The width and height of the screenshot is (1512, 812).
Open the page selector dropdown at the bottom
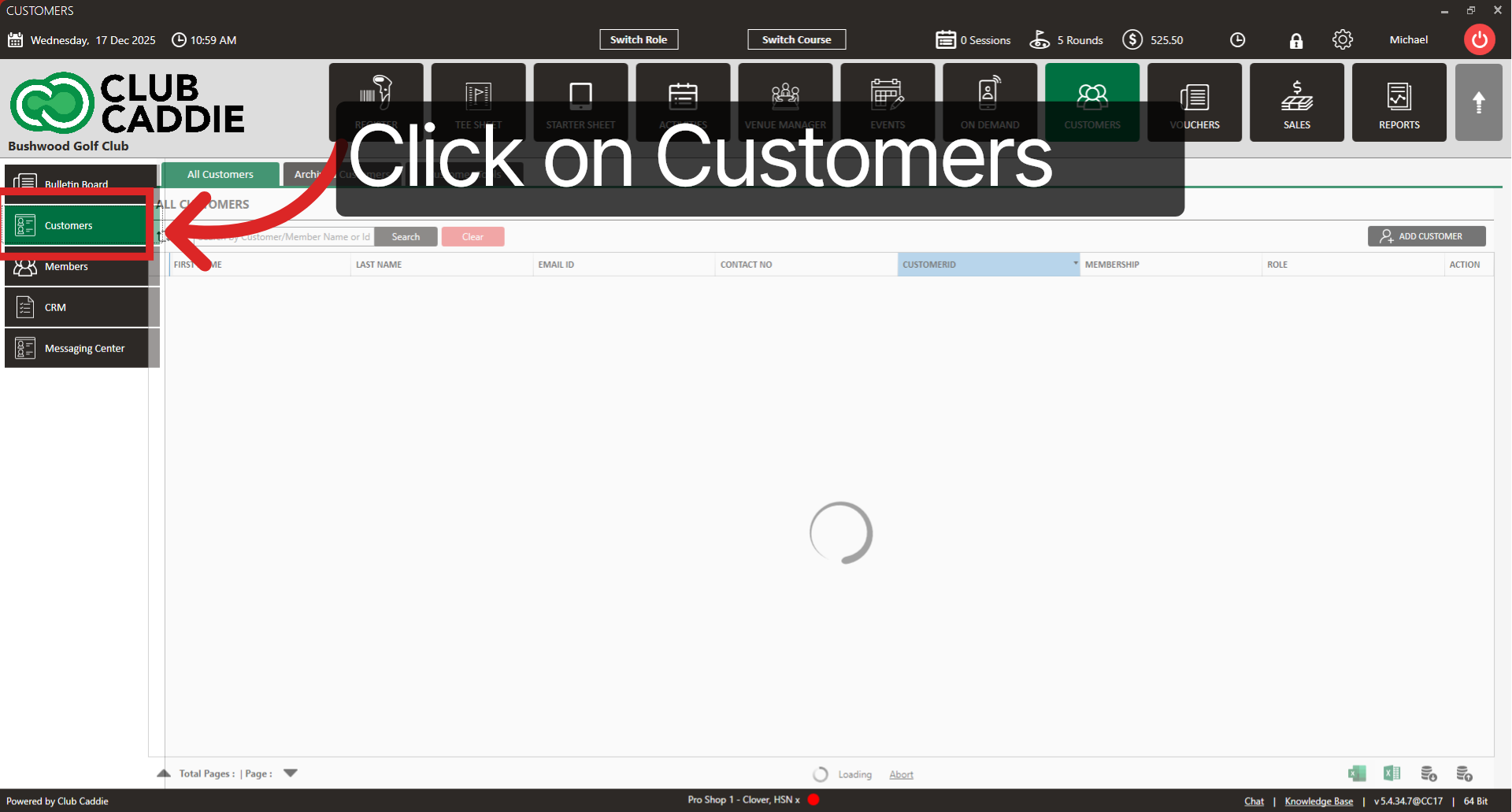[290, 773]
